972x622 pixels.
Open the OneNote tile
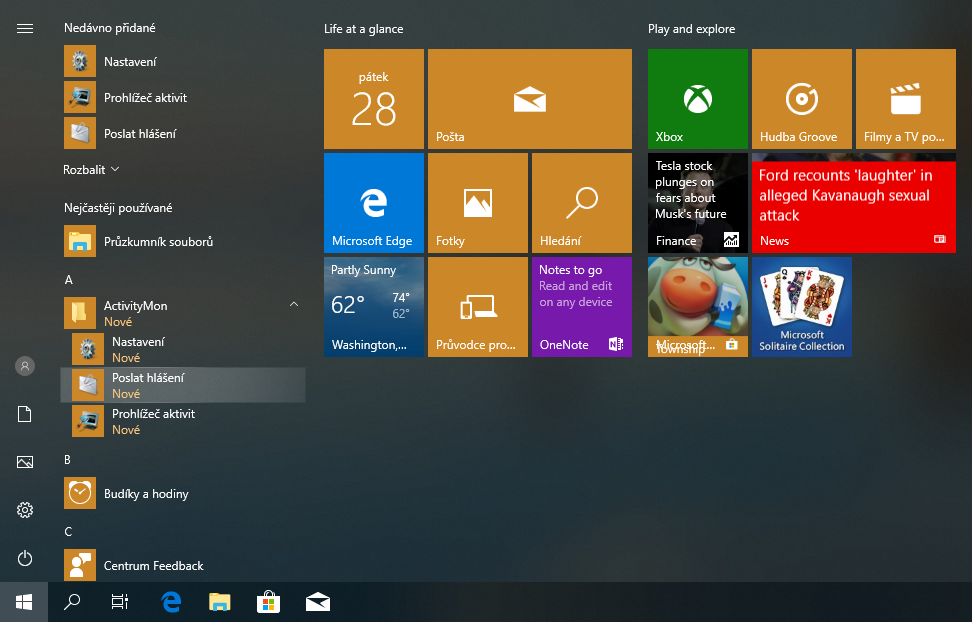tap(581, 307)
